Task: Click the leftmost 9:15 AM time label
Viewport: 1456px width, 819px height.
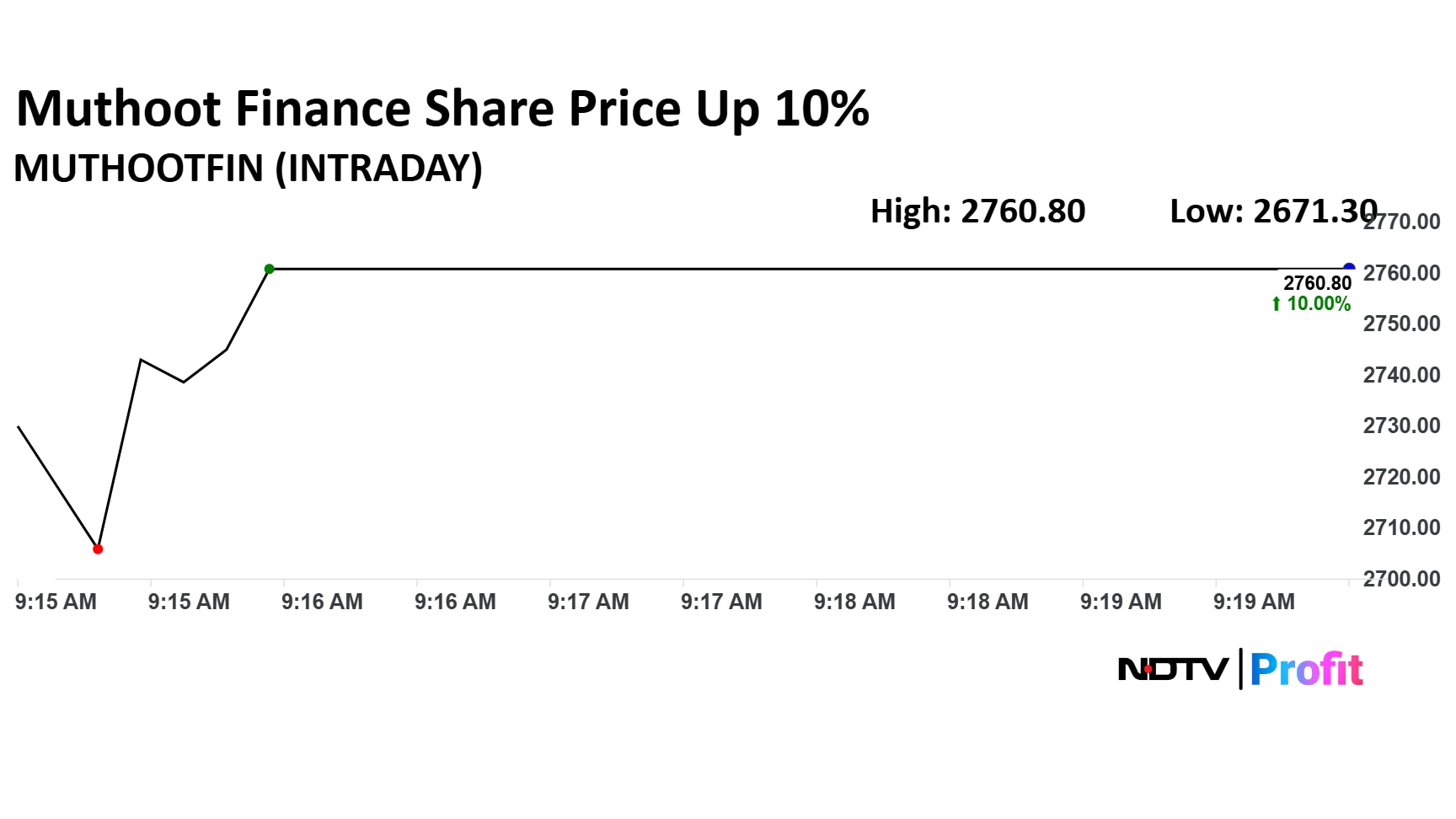Action: [56, 602]
